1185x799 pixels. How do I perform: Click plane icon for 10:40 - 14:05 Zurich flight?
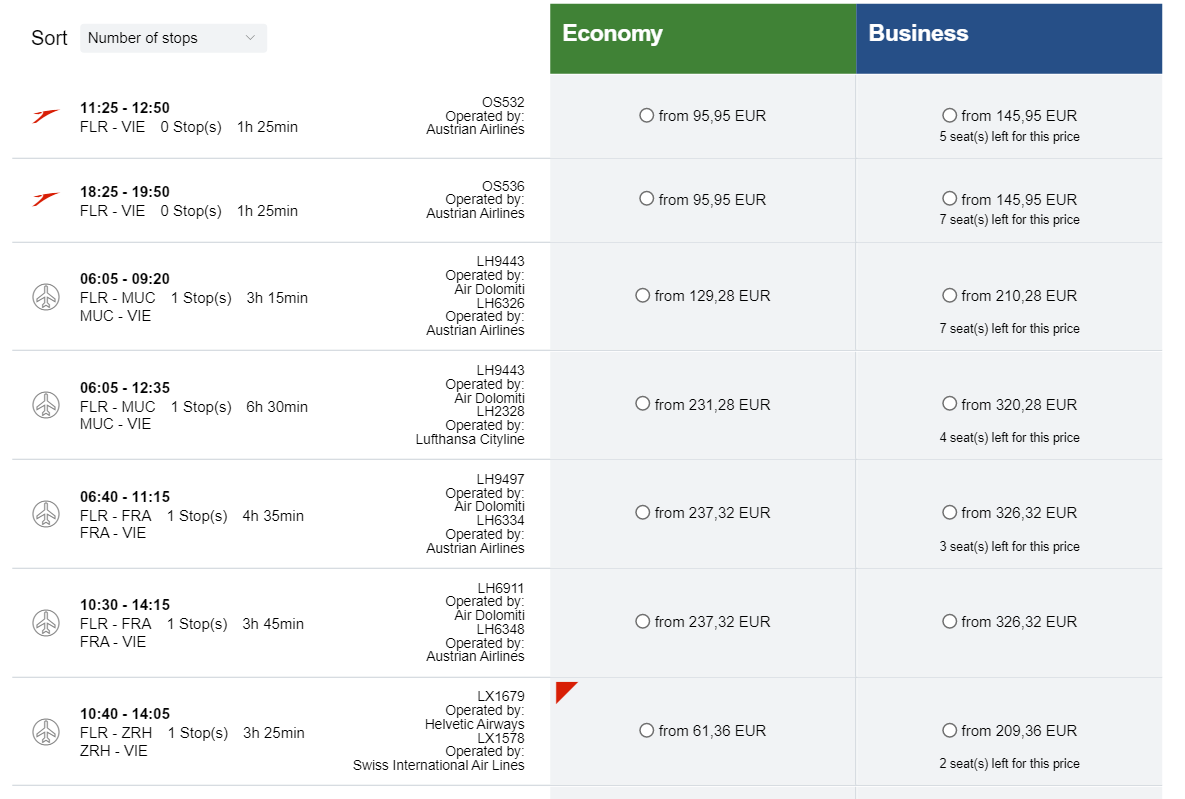tap(46, 732)
